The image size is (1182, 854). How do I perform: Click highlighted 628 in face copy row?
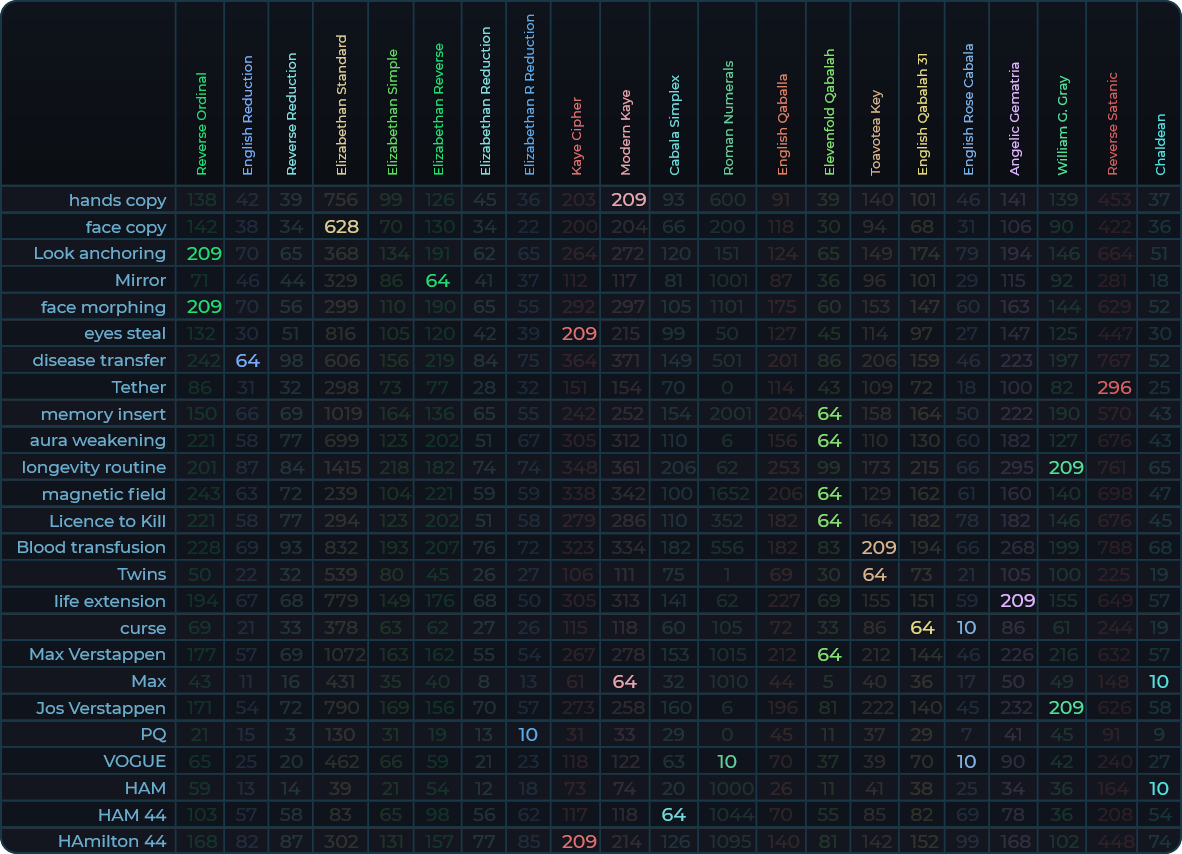341,227
